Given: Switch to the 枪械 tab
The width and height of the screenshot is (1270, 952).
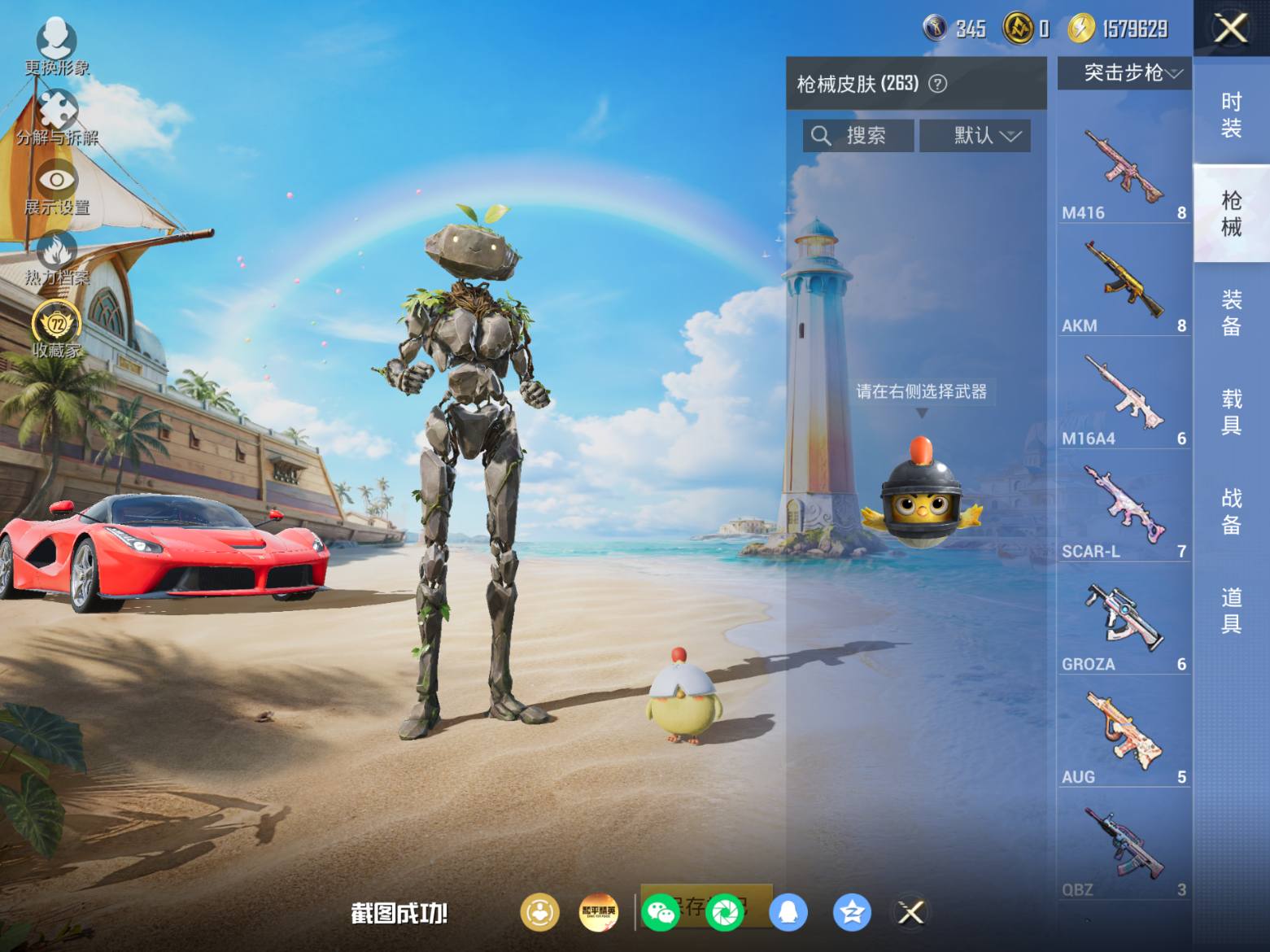Looking at the screenshot, I should point(1231,213).
